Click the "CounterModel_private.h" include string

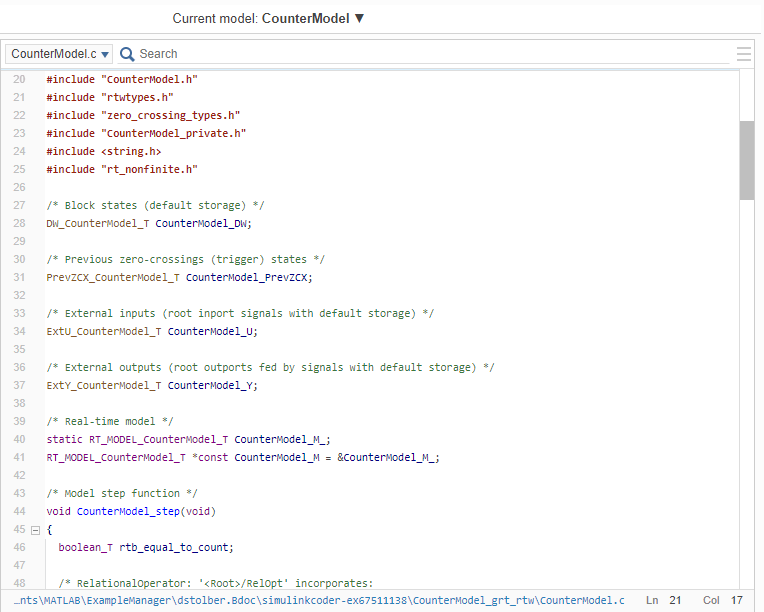click(173, 133)
